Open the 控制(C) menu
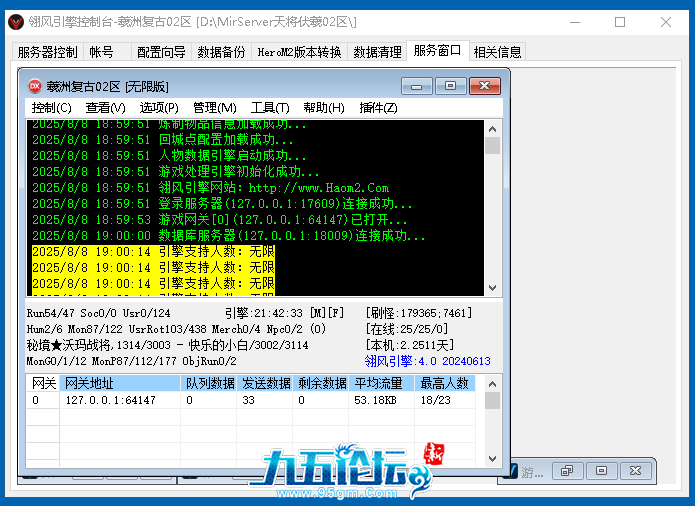The width and height of the screenshot is (695, 506). point(51,108)
